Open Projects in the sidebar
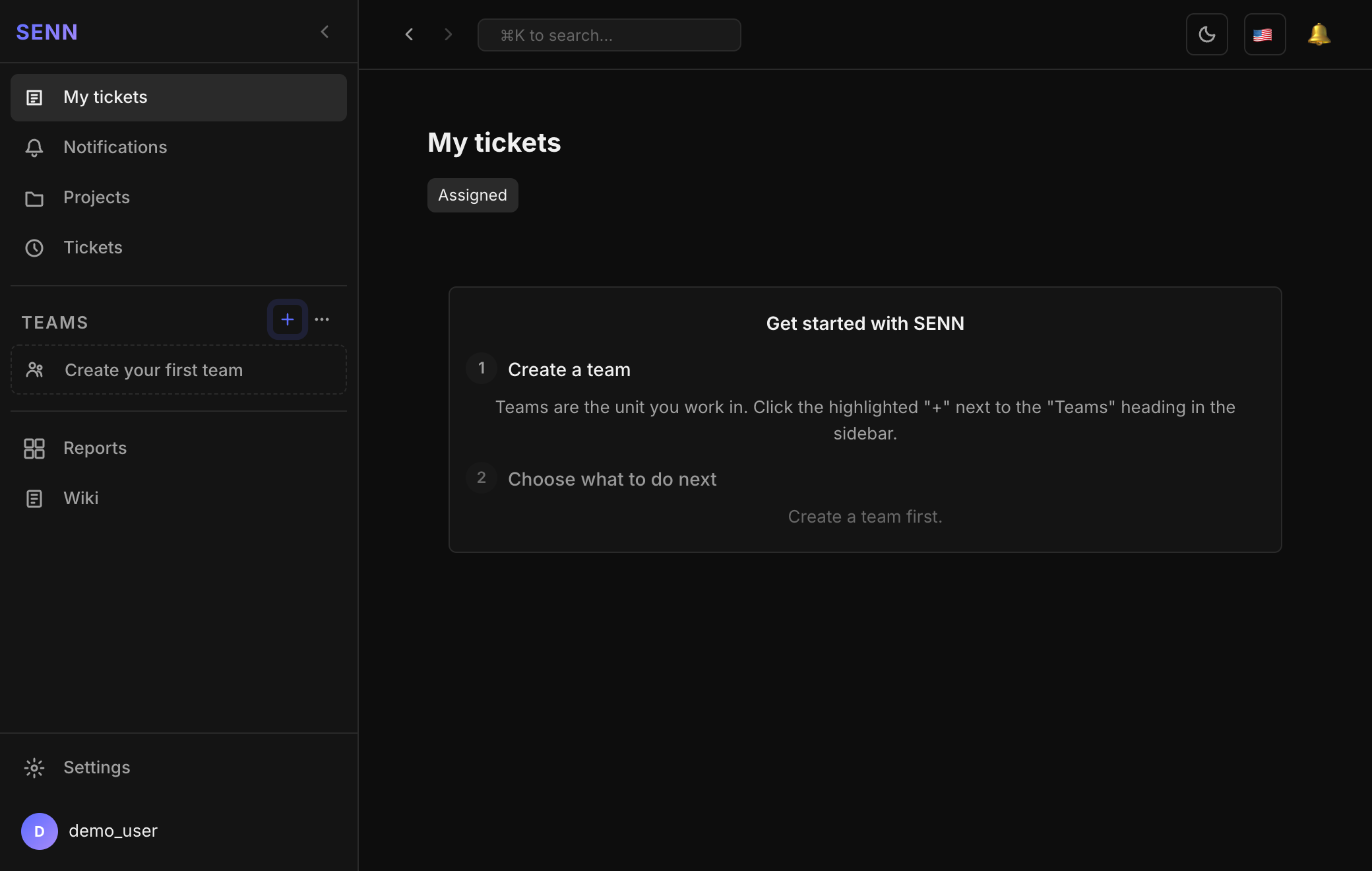This screenshot has height=871, width=1372. point(179,198)
